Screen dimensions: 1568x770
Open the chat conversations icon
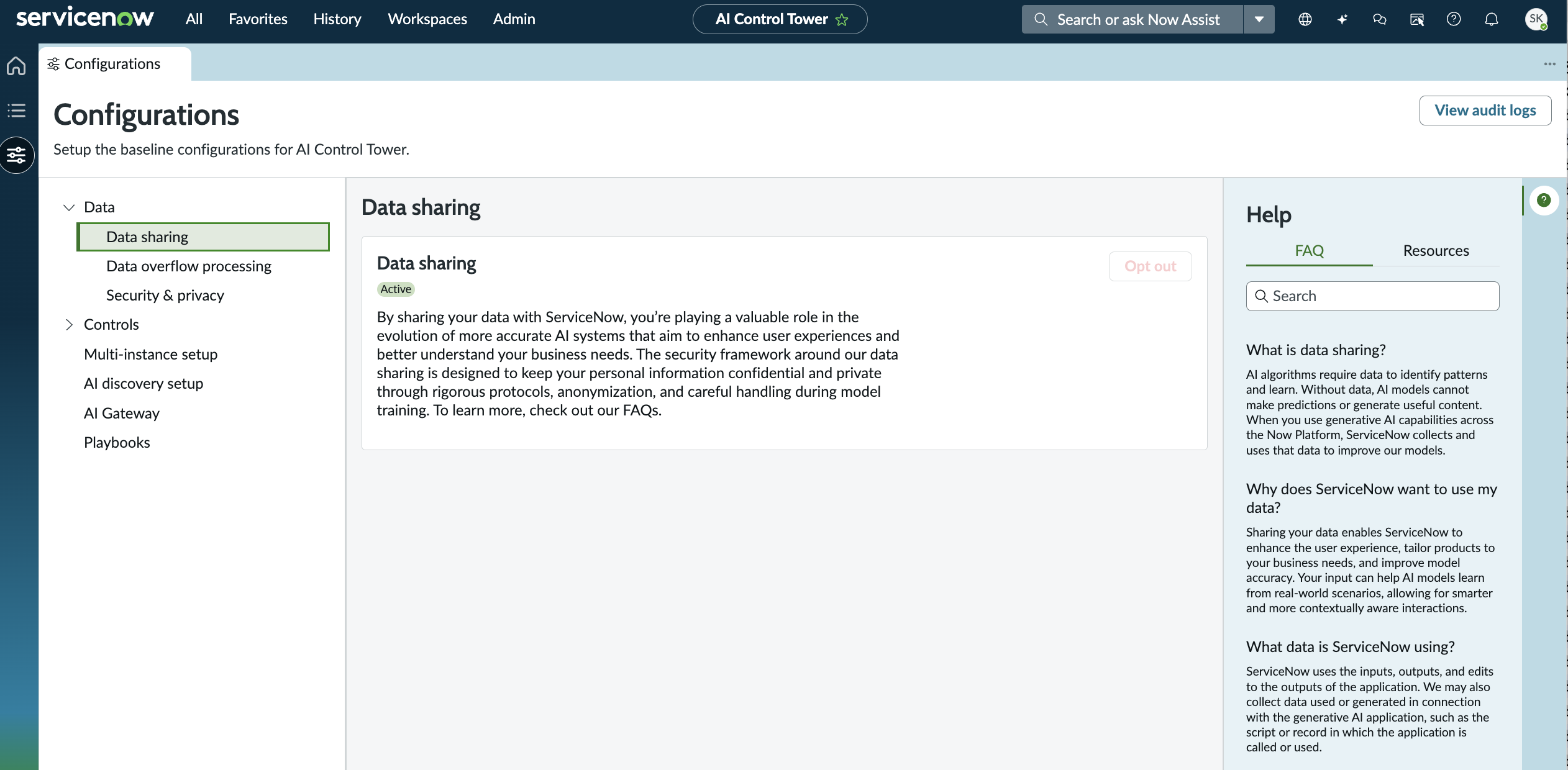click(1380, 19)
